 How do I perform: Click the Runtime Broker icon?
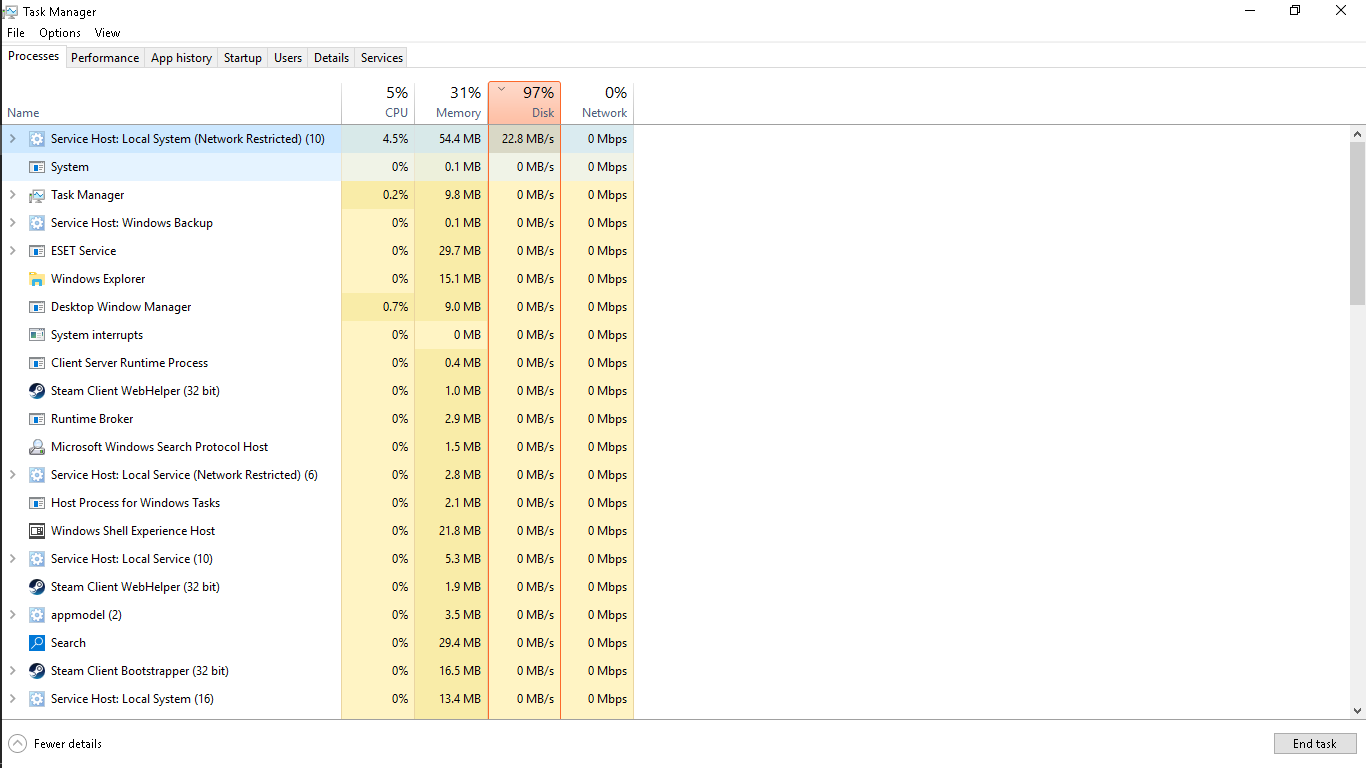(37, 419)
